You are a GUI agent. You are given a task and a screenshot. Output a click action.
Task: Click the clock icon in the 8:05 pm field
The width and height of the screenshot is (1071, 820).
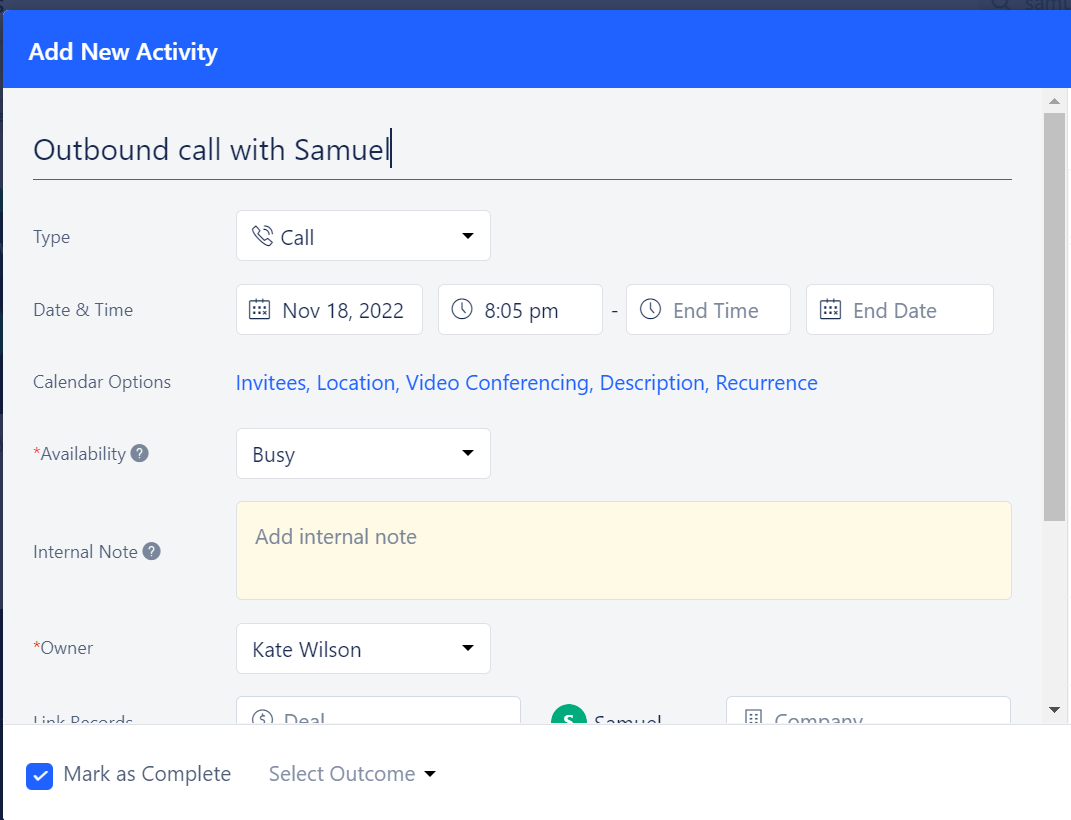(461, 309)
